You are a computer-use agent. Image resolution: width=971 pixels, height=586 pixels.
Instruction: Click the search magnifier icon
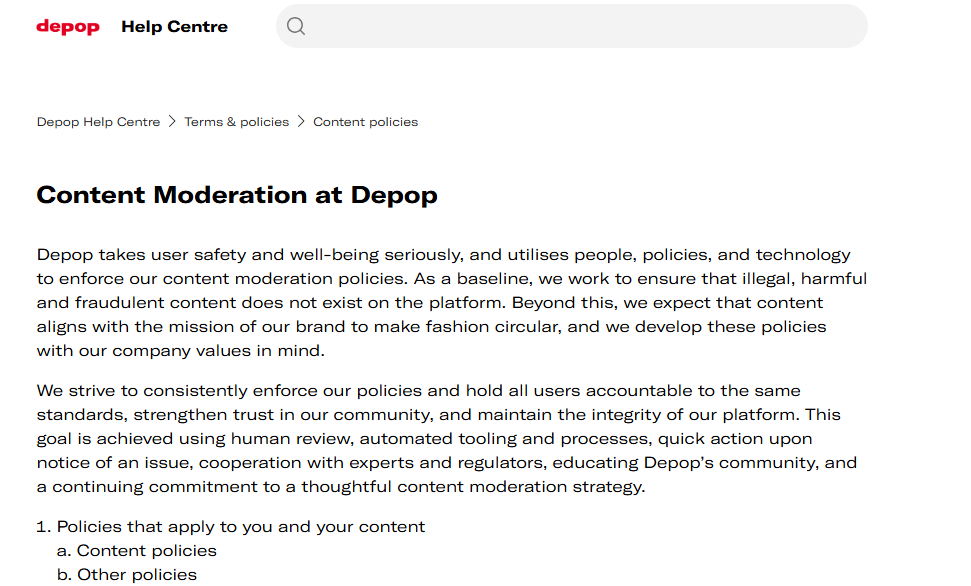(x=296, y=26)
